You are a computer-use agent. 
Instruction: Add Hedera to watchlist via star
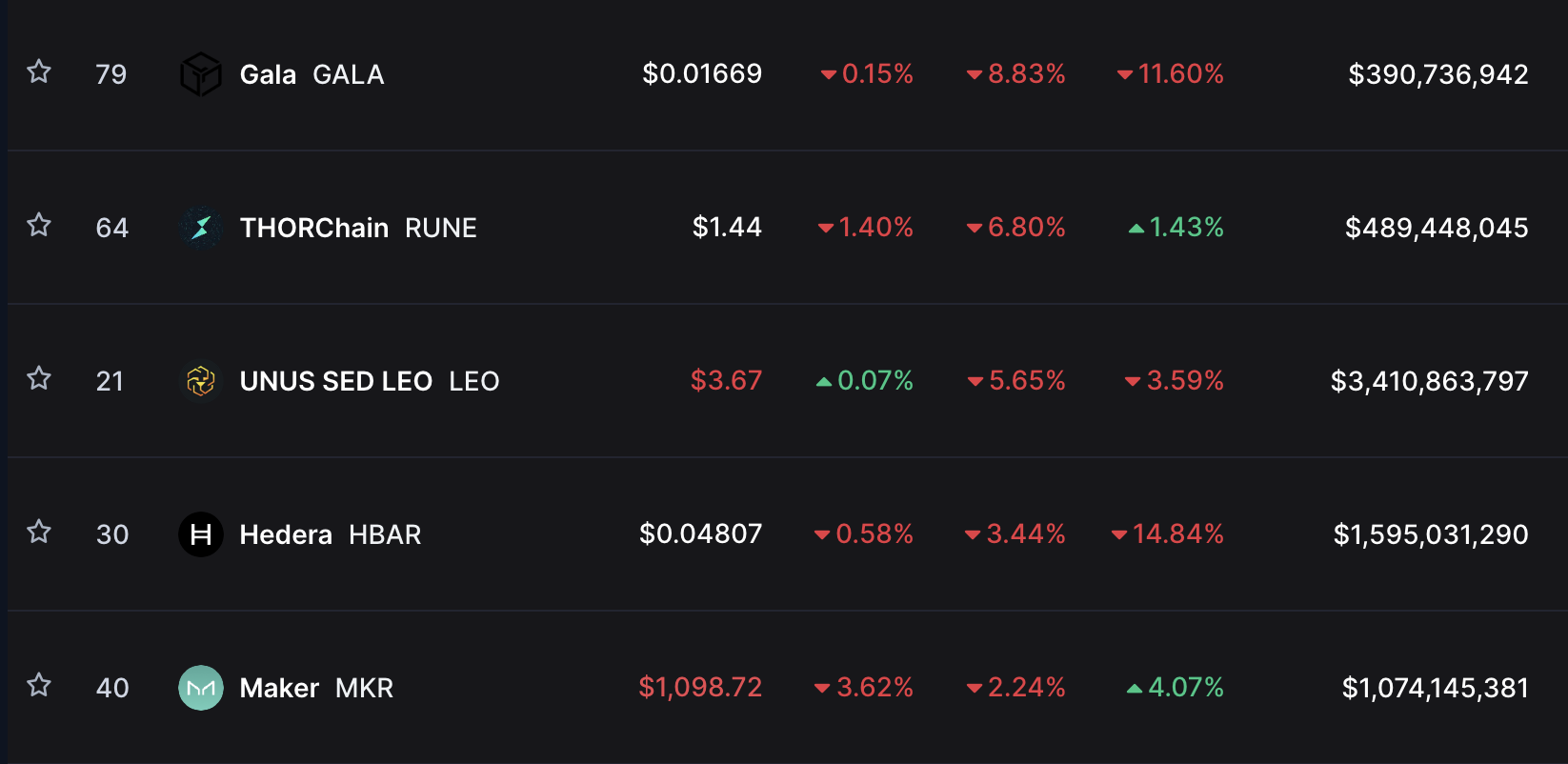coord(39,532)
